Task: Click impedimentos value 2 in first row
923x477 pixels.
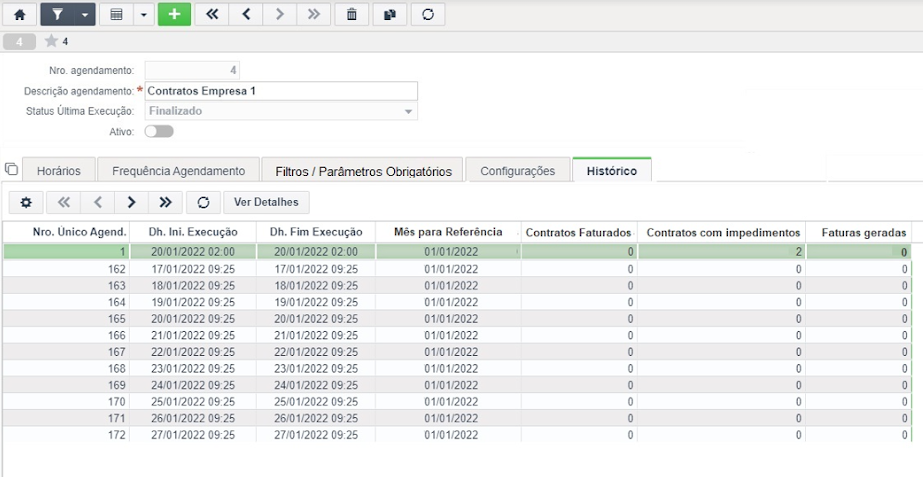Action: (723, 252)
